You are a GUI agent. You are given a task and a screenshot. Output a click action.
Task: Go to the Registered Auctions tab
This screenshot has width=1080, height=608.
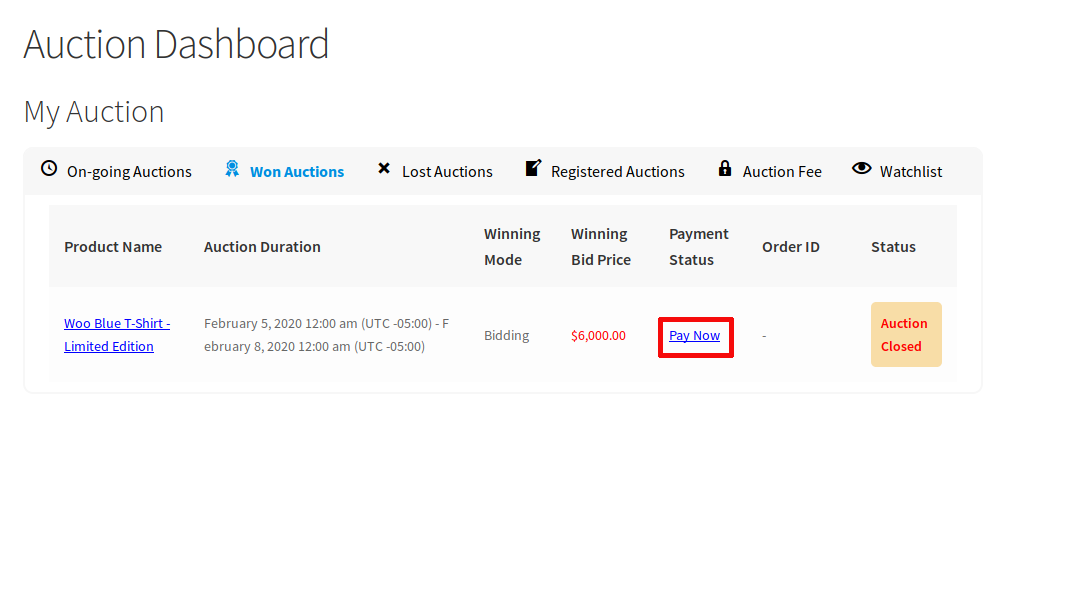pyautogui.click(x=617, y=172)
